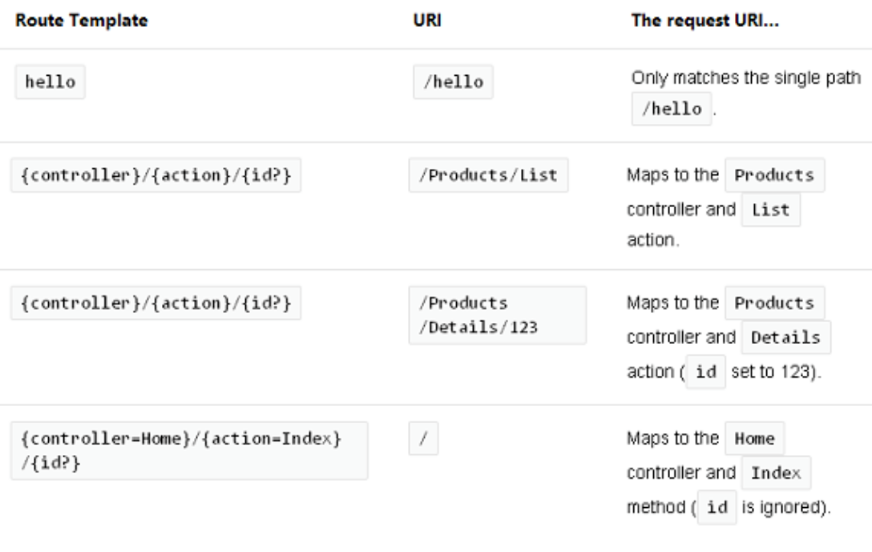The height and width of the screenshot is (552, 872).
Task: Click the 'List' action code snippet
Action: 770,210
